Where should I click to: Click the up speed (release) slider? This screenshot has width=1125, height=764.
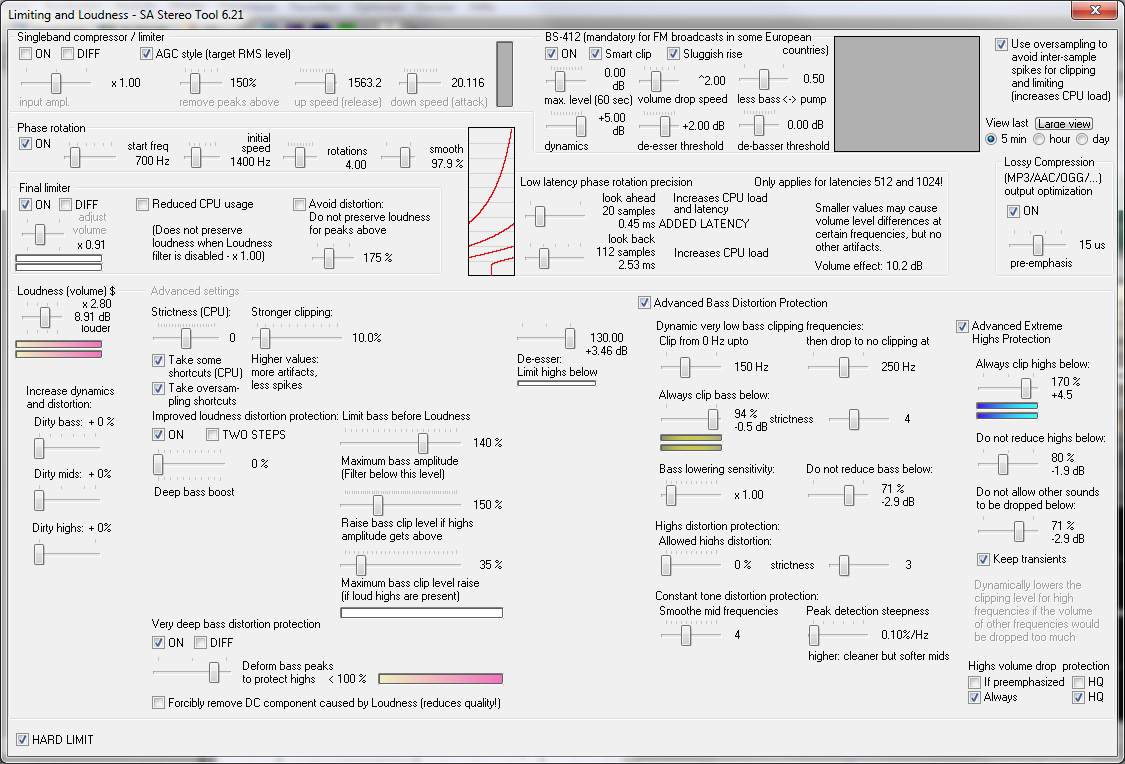click(x=316, y=82)
